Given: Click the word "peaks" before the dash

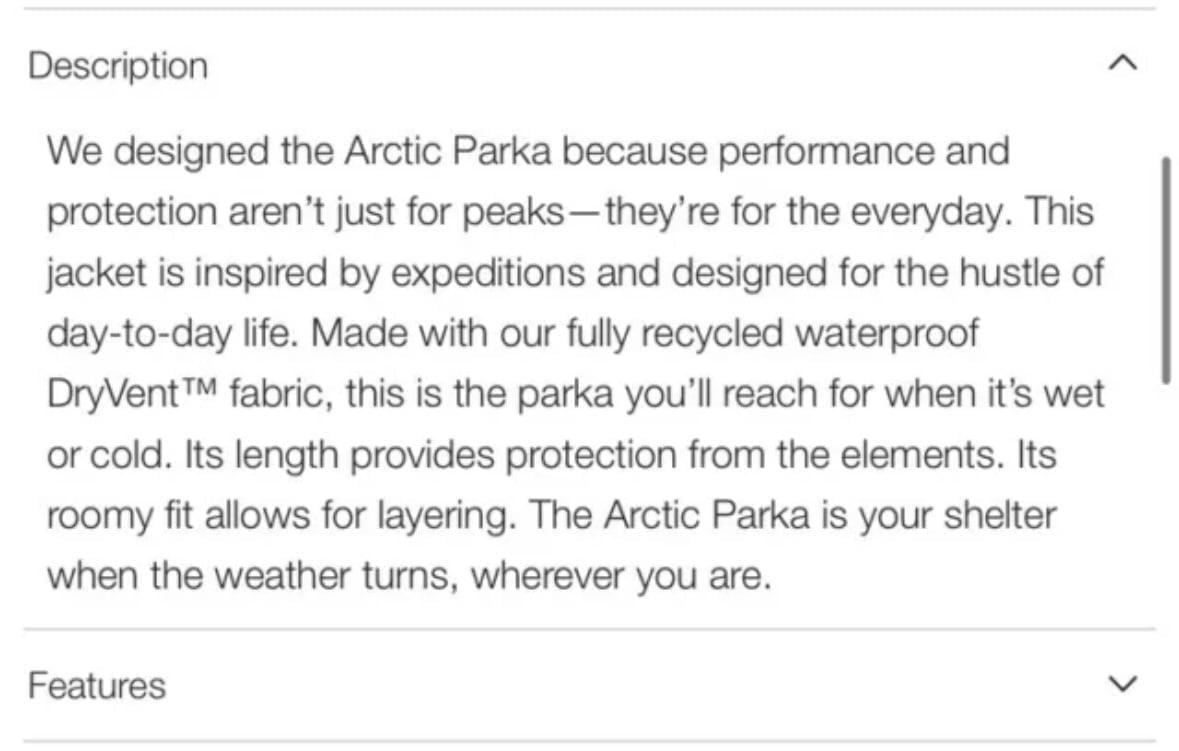Looking at the screenshot, I should [x=513, y=213].
